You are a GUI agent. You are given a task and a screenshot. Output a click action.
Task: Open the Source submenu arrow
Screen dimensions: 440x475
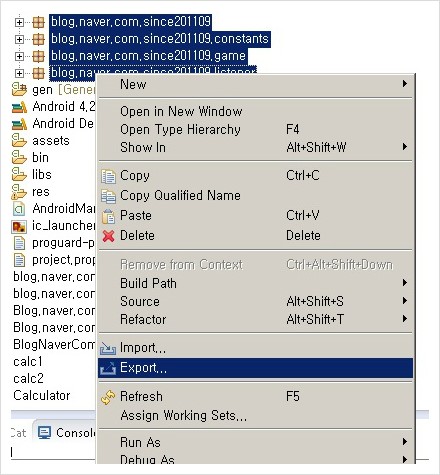tap(404, 301)
